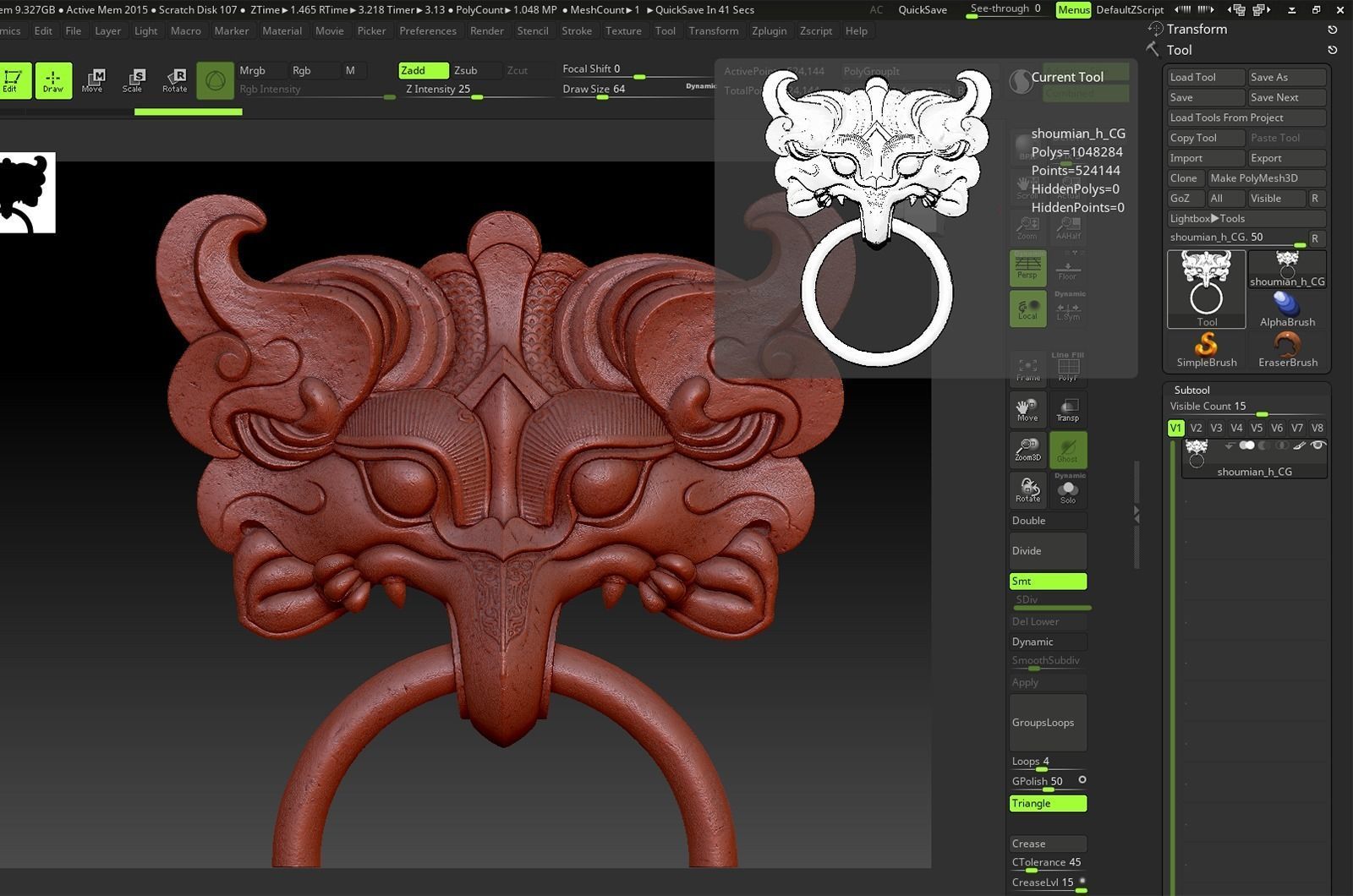Open the Texture menu
Viewport: 1353px width, 896px height.
pos(623,30)
